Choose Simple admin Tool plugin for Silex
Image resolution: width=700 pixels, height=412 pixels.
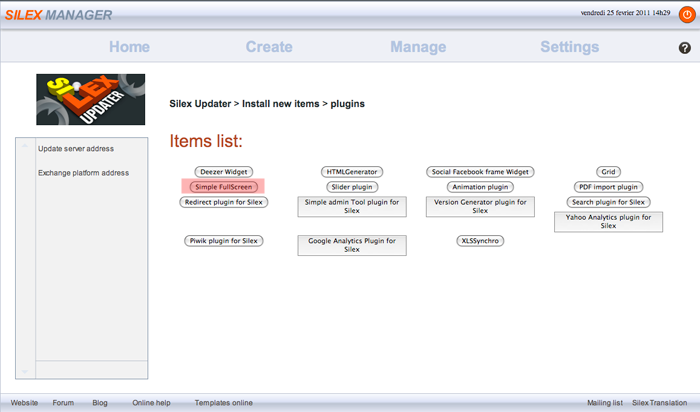(352, 206)
